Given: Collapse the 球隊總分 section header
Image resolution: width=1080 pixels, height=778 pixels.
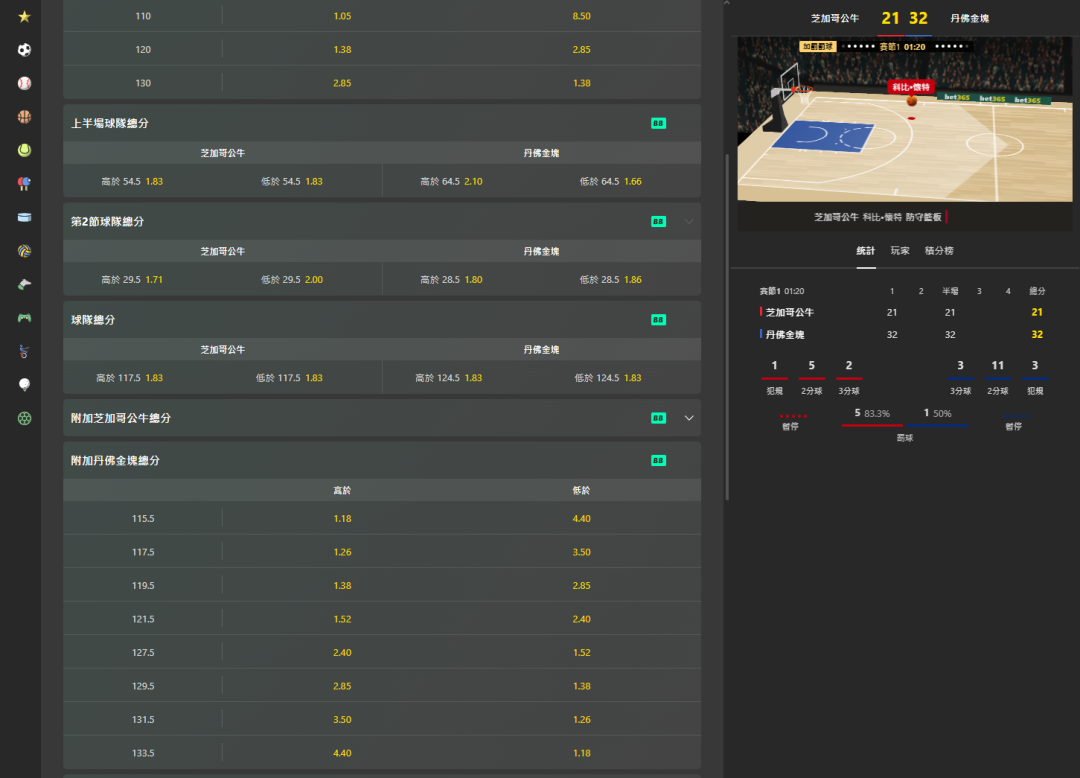Looking at the screenshot, I should click(382, 319).
